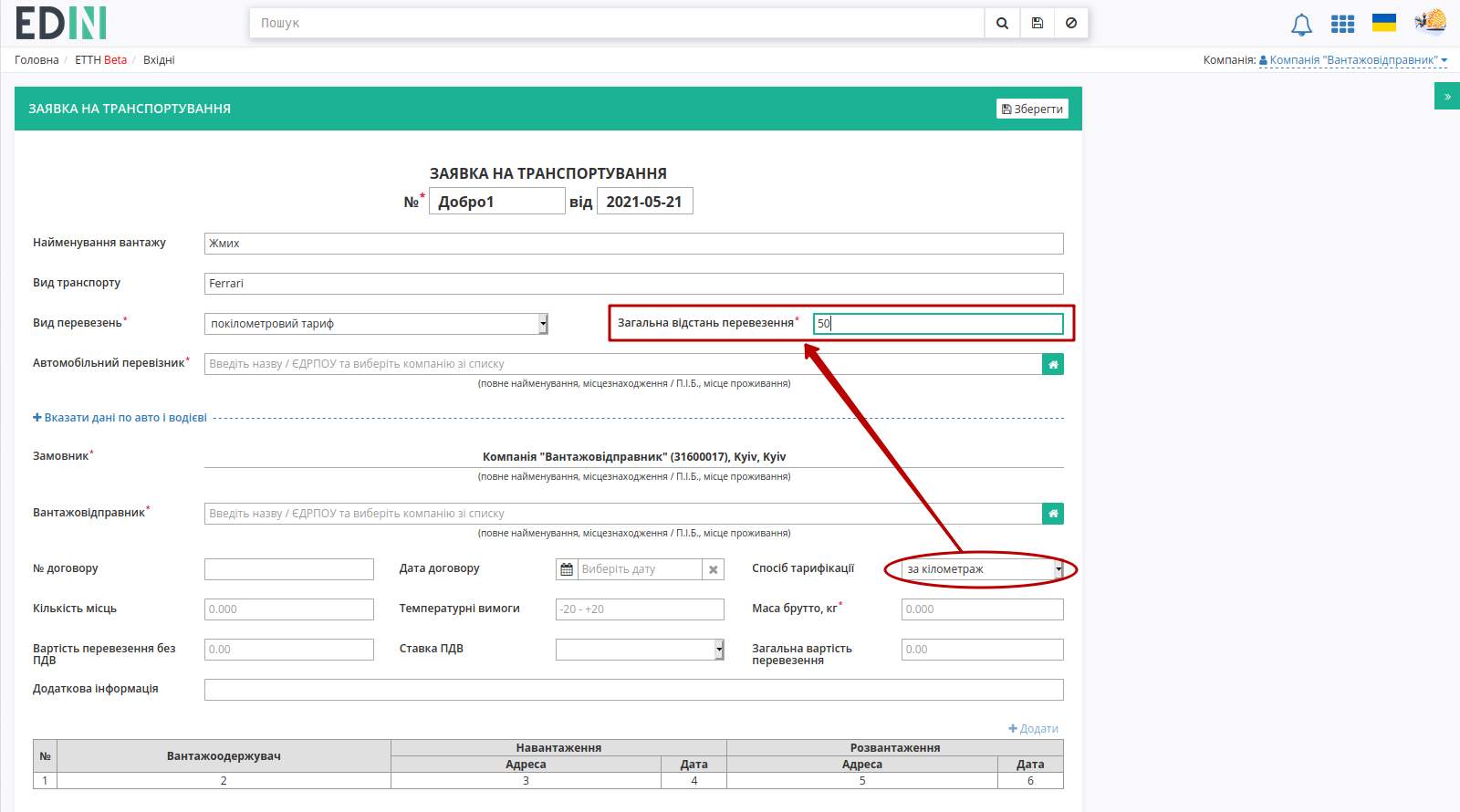Click the home icon beside Автомобільний перевізник

click(x=1053, y=364)
